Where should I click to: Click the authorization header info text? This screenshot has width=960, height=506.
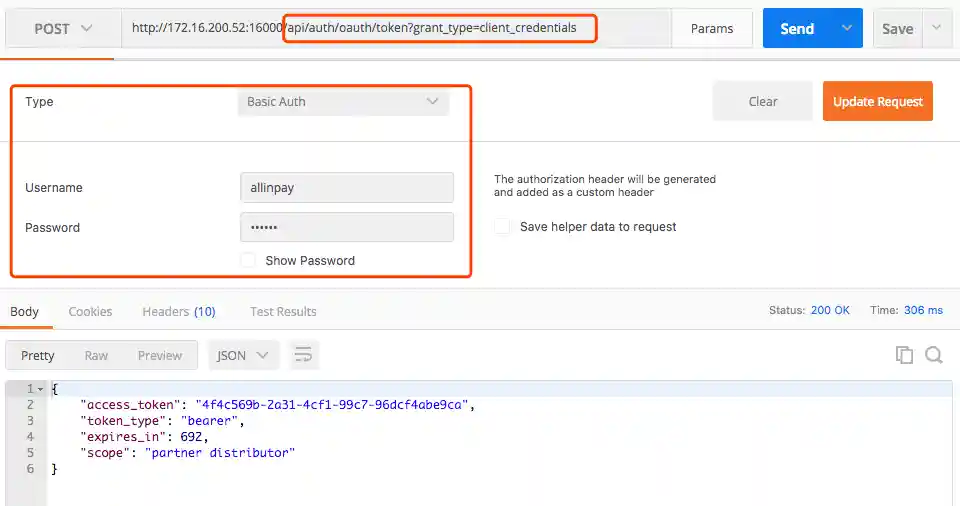point(605,186)
